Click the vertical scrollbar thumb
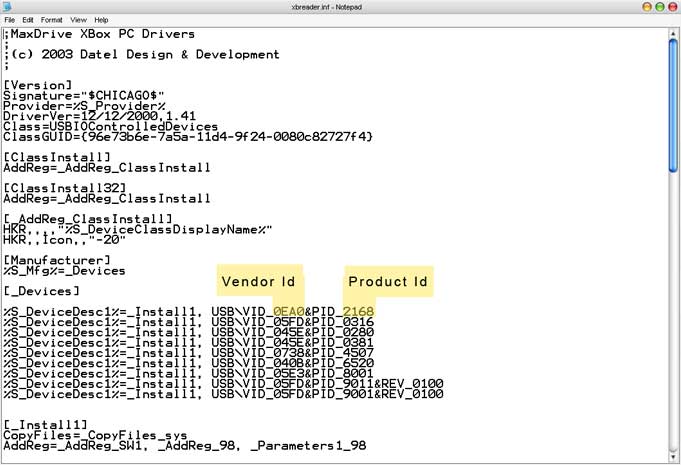Screen dimensions: 681x465 [x=673, y=106]
